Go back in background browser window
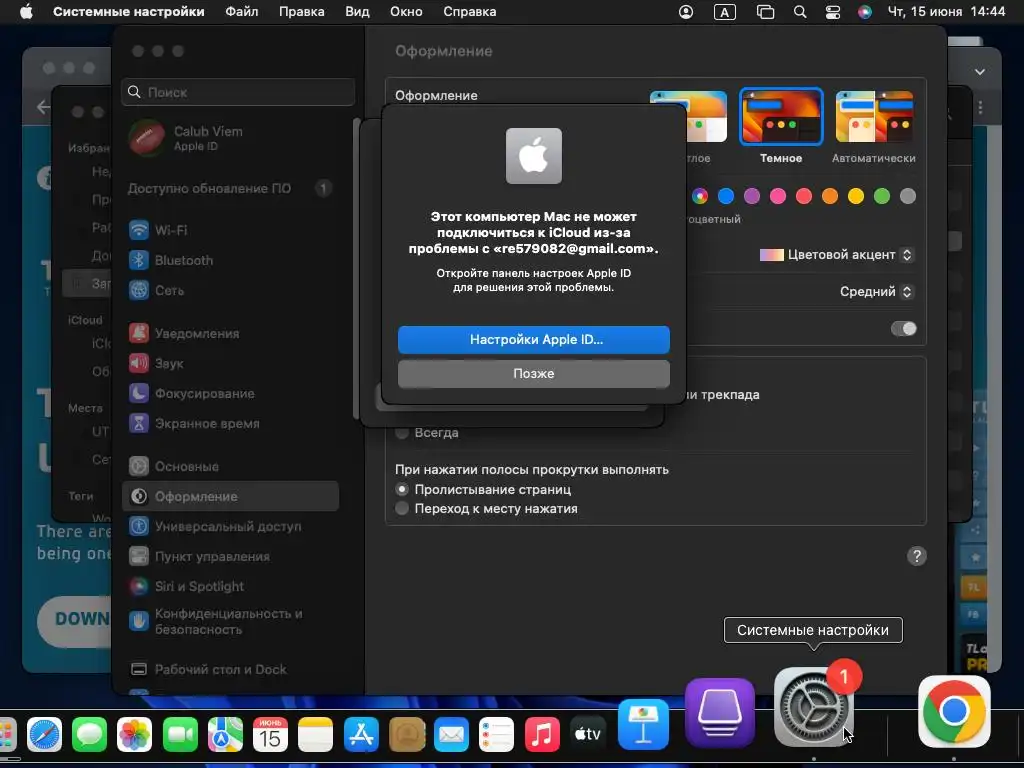Image resolution: width=1024 pixels, height=768 pixels. point(44,106)
